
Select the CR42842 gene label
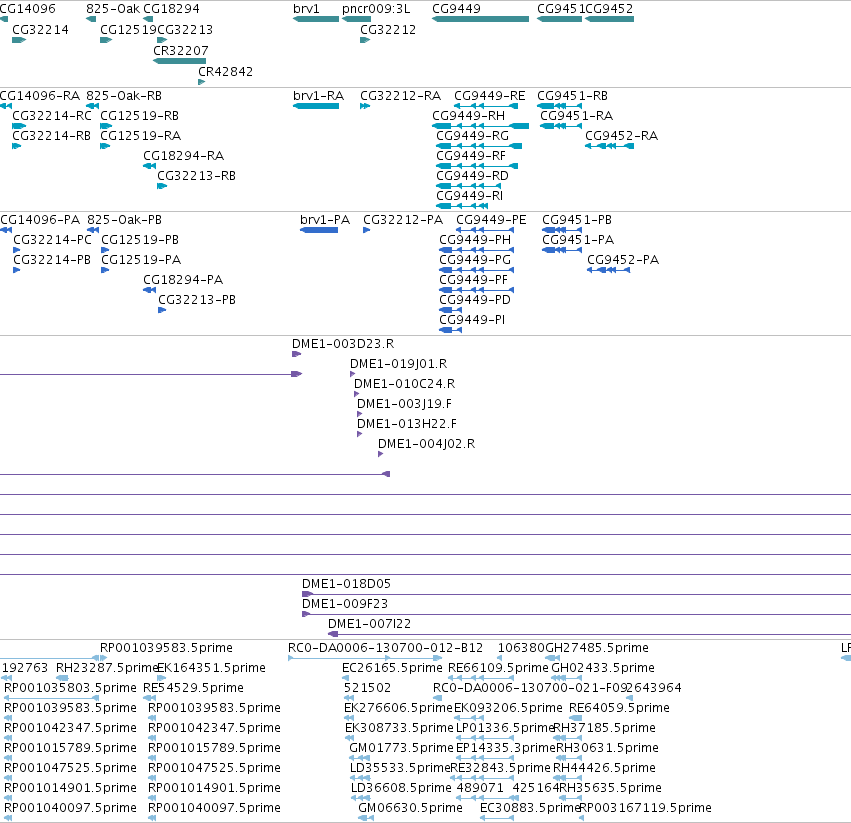(225, 72)
